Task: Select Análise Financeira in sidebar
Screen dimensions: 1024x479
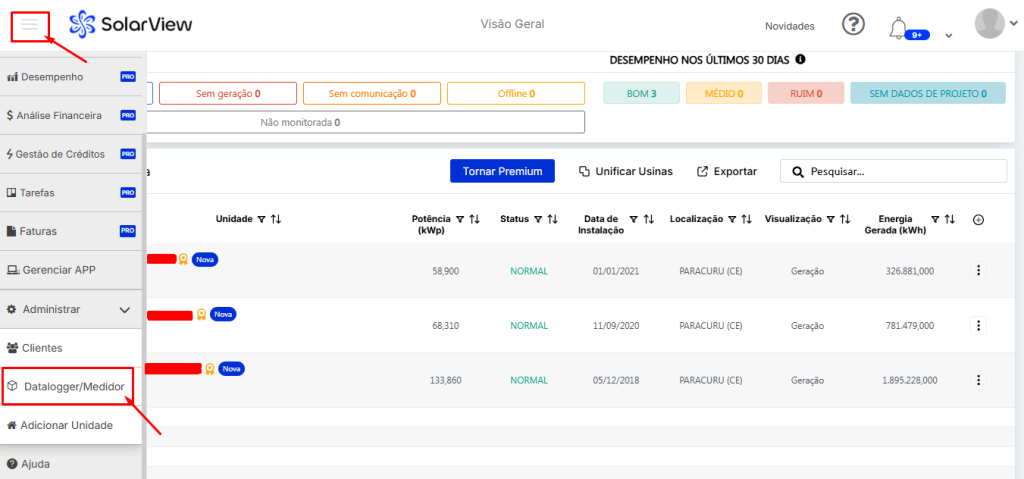Action: pyautogui.click(x=60, y=116)
